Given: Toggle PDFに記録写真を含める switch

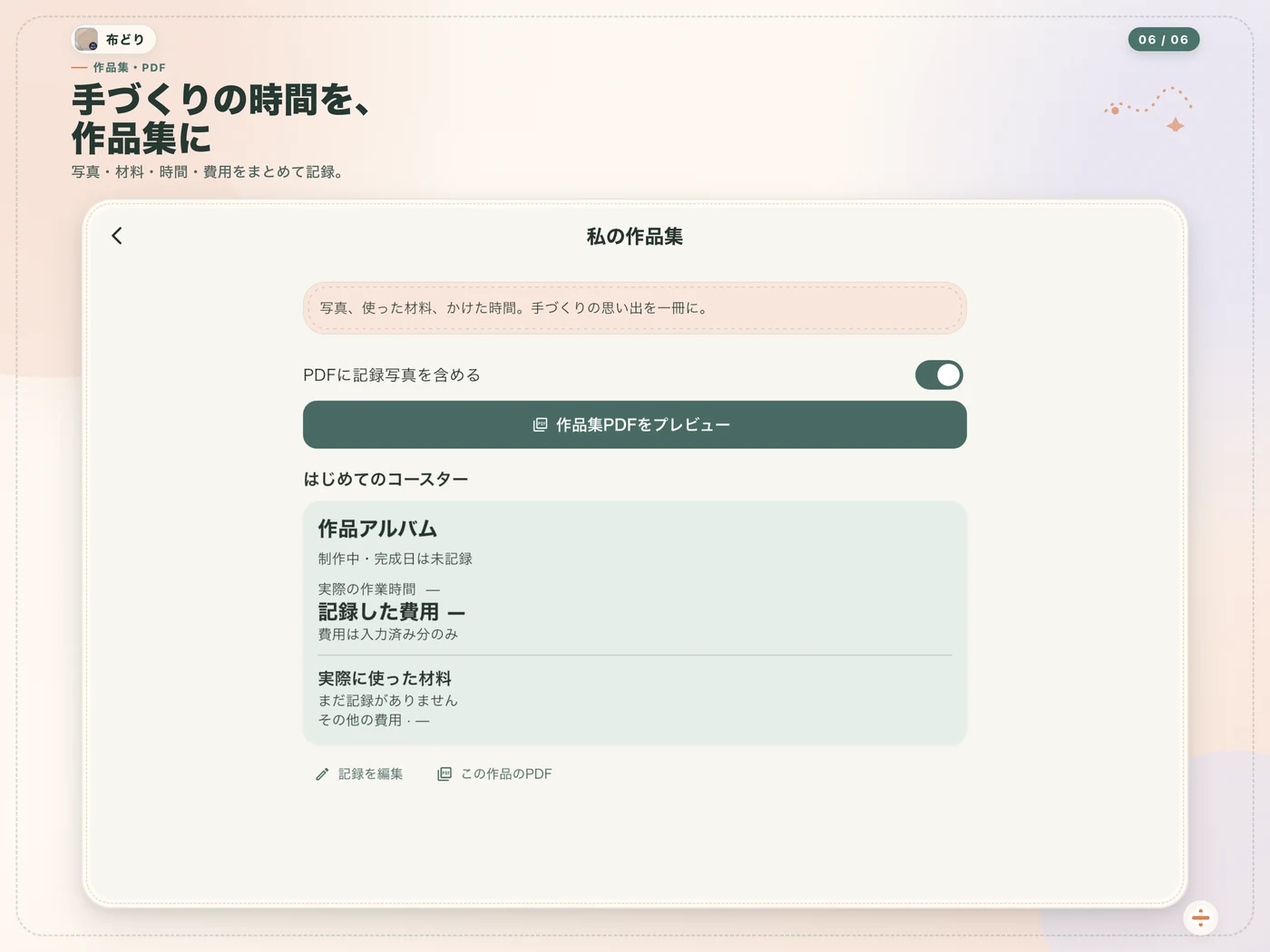Looking at the screenshot, I should 939,374.
